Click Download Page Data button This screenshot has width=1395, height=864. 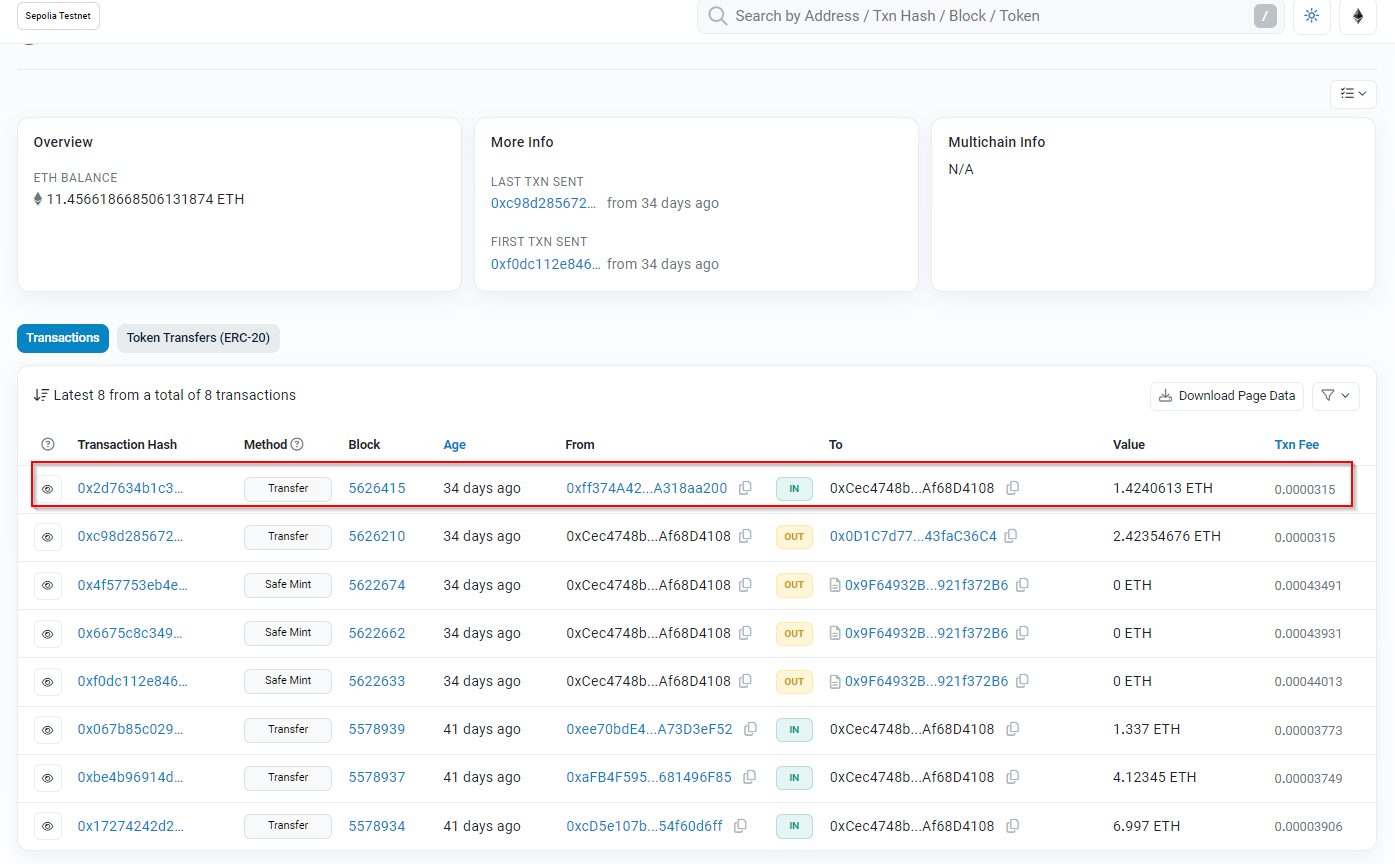click(x=1227, y=395)
